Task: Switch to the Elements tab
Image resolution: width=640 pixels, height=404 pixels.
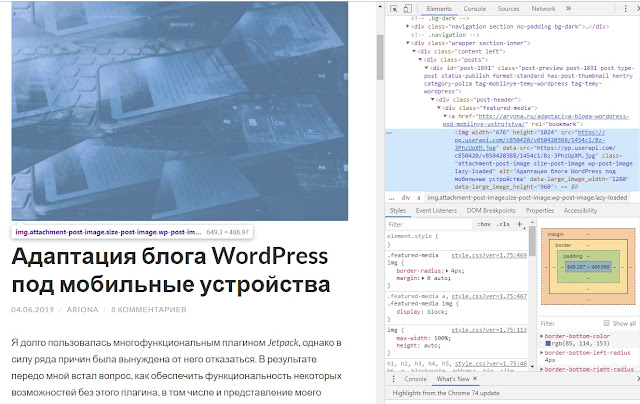Action: pyautogui.click(x=439, y=9)
